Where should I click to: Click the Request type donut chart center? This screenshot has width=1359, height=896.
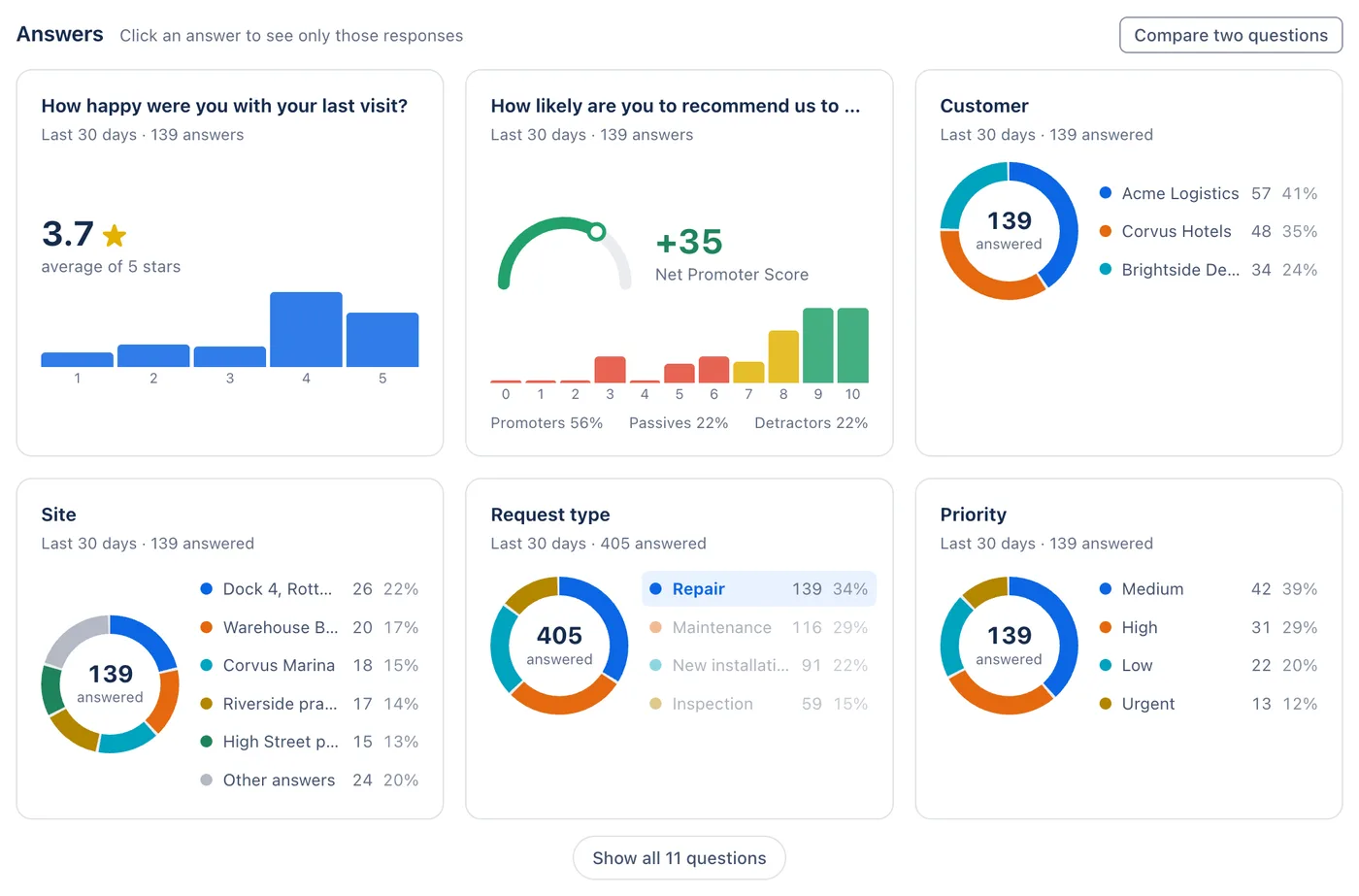tap(559, 646)
